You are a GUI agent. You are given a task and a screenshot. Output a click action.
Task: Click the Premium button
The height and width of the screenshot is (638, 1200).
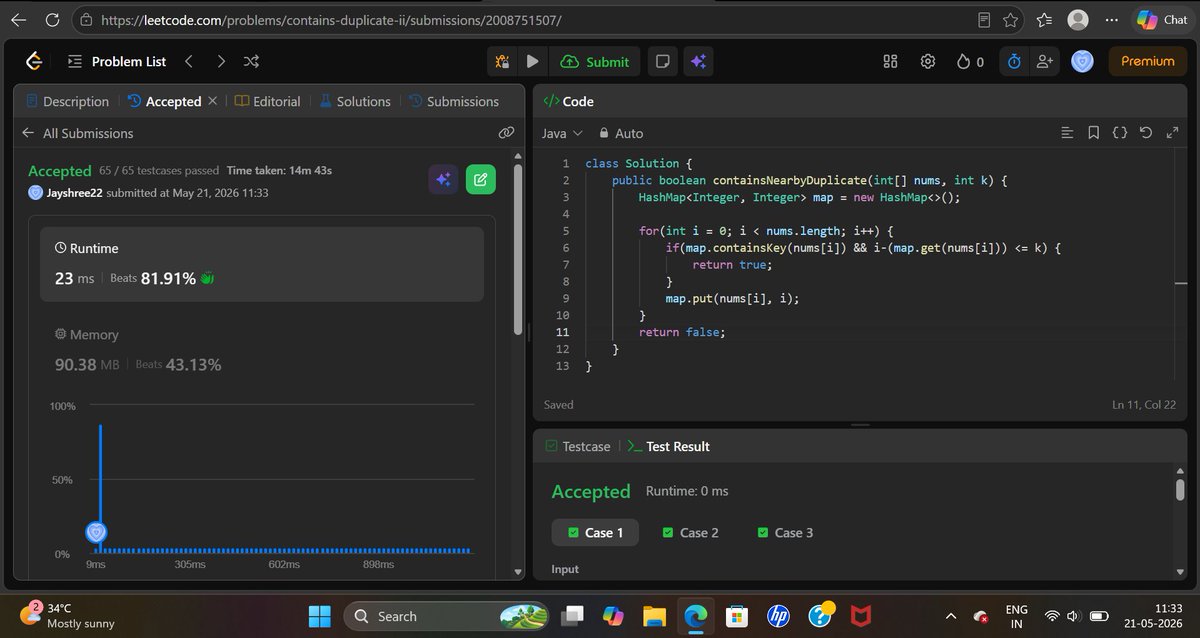tap(1147, 62)
